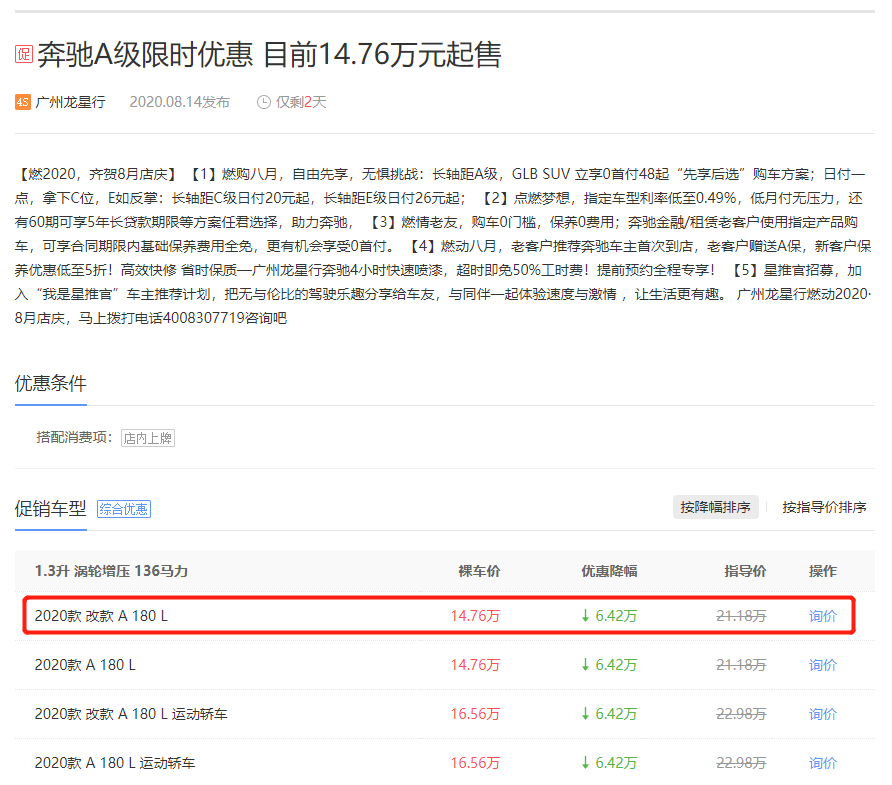Click the clock icon beside 仅剩2天
This screenshot has width=892, height=785.
click(264, 102)
